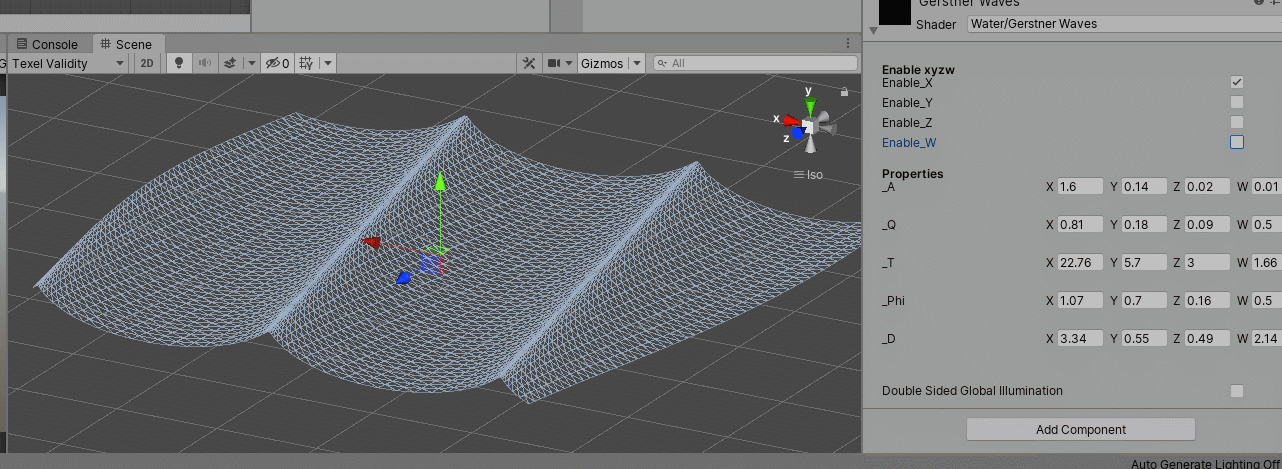Edit the _T W value 1.66
This screenshot has height=469, width=1282.
tap(1266, 262)
